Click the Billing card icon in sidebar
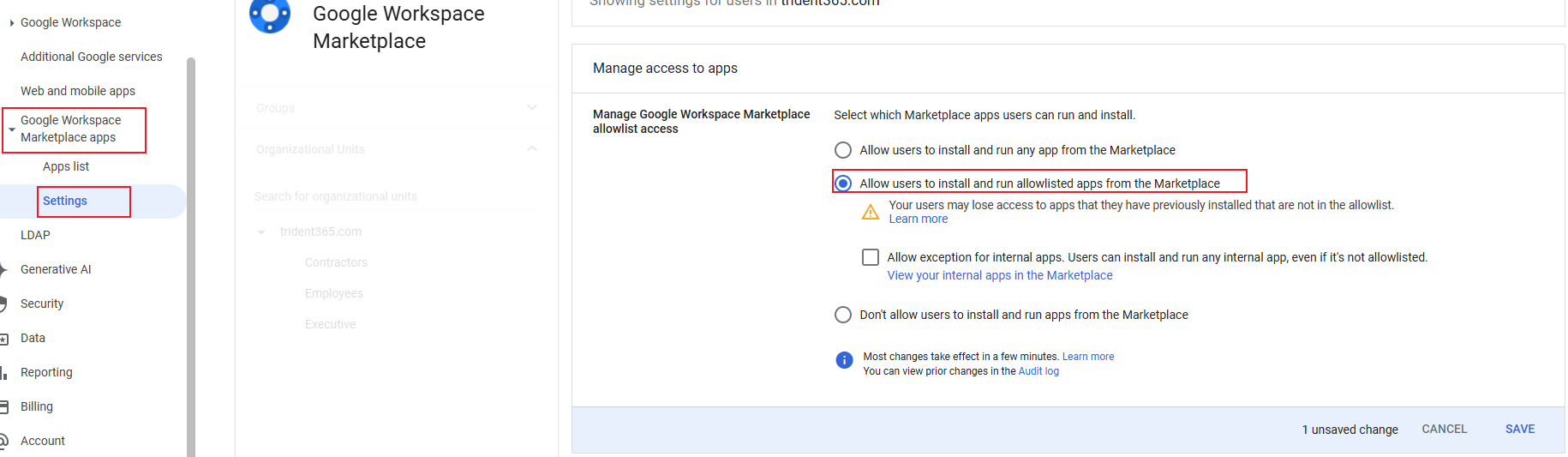 point(3,406)
